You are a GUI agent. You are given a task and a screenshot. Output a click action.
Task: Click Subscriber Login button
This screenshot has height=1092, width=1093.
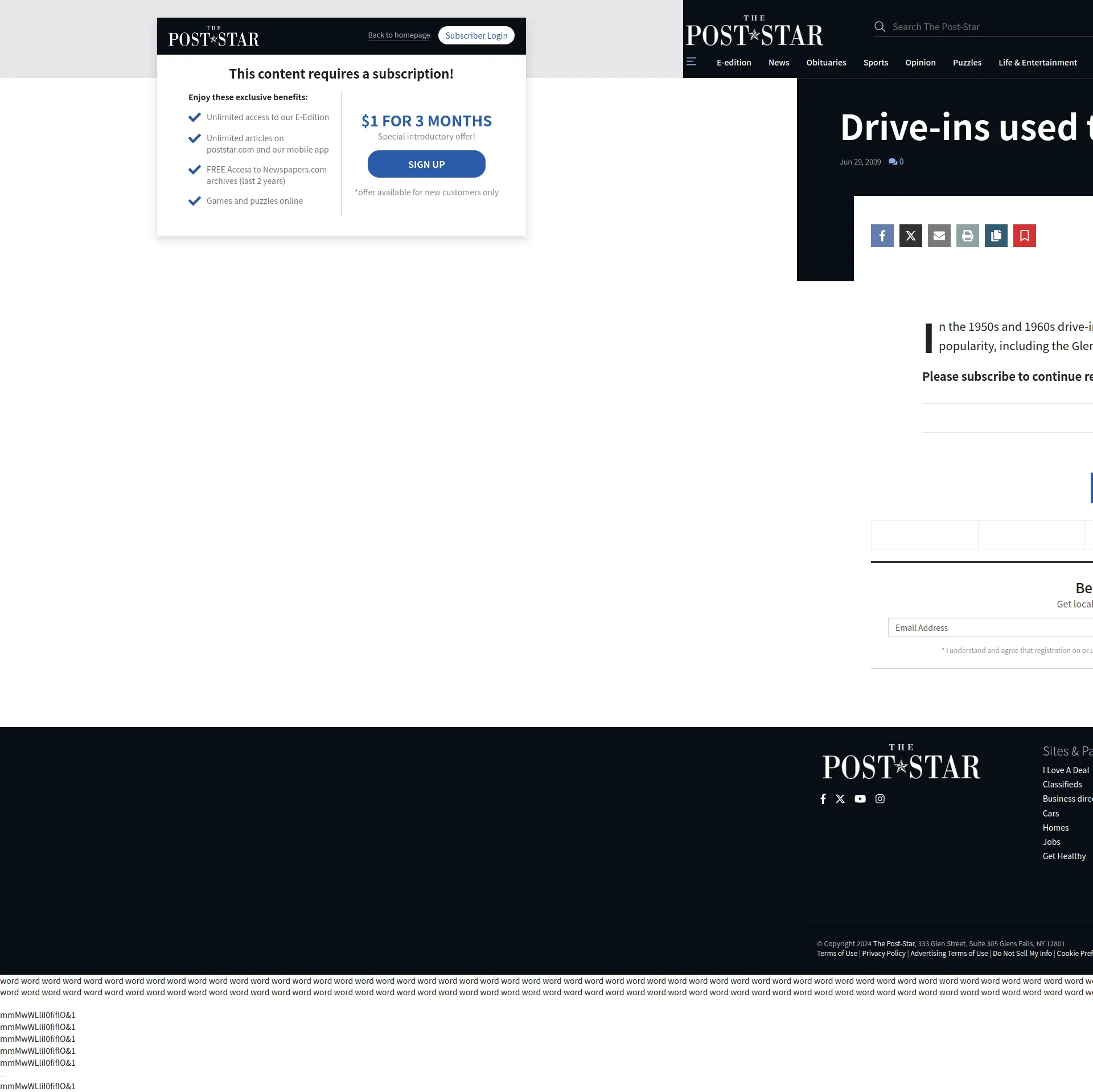[x=476, y=35]
